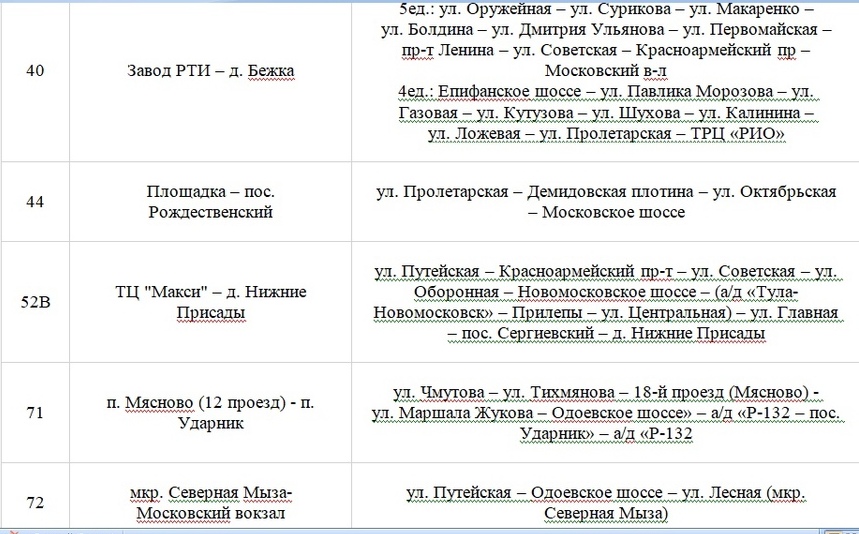
Task: Click route number 71 cell
Action: pos(35,412)
